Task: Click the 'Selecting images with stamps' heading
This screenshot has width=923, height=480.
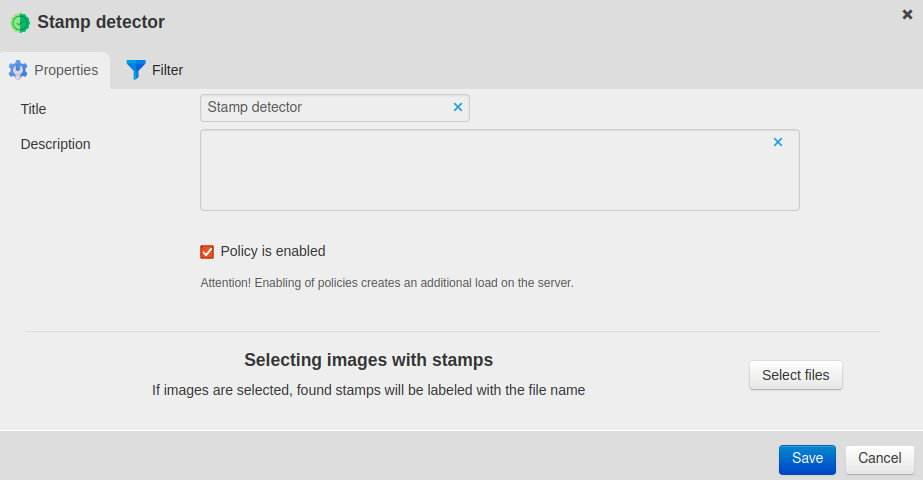Action: coord(368,360)
